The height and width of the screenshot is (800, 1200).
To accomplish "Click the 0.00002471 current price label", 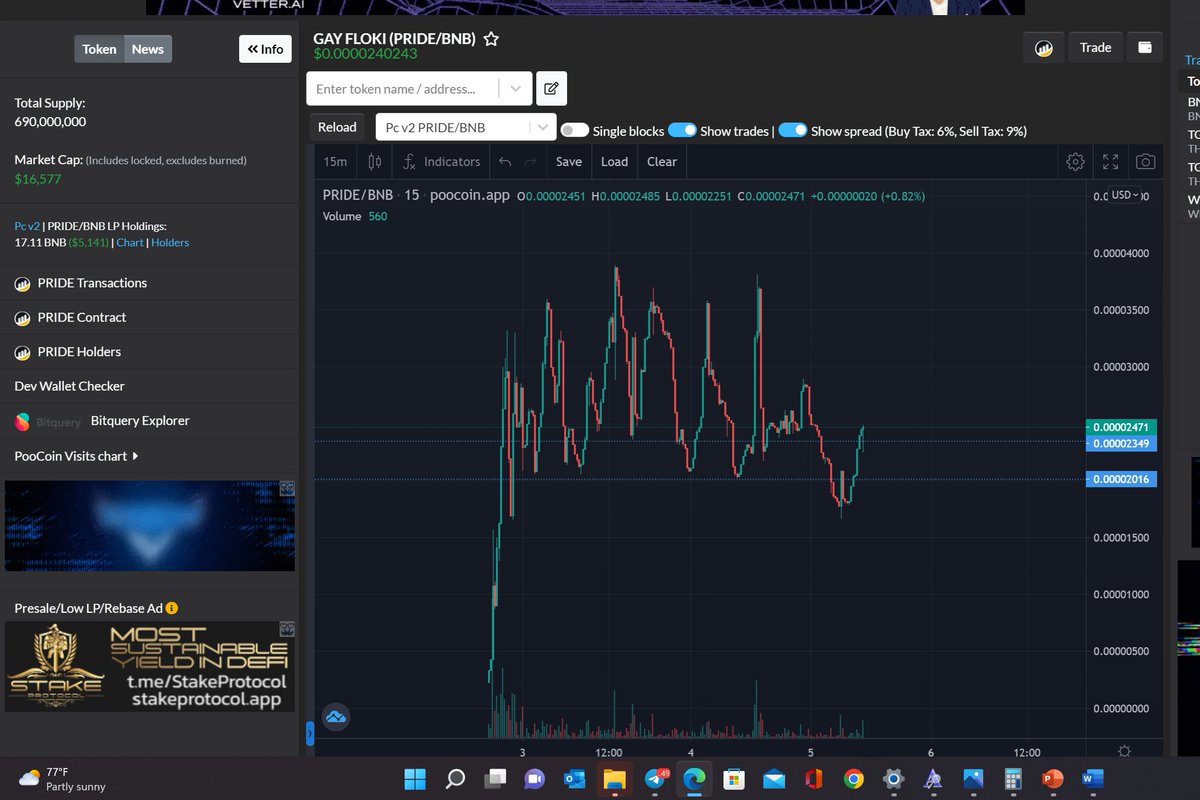I will (1122, 427).
